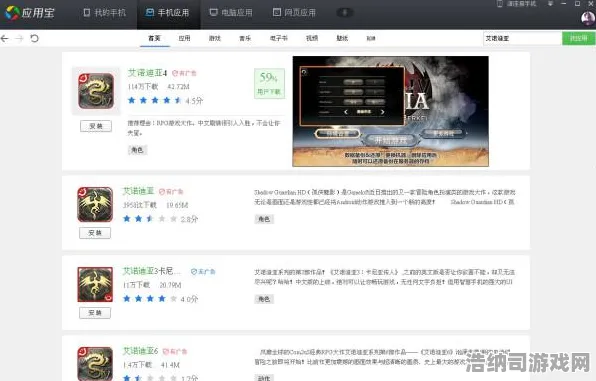Click the 角色 tag under 艾诺迪亚4
The image size is (596, 381).
[x=137, y=150]
